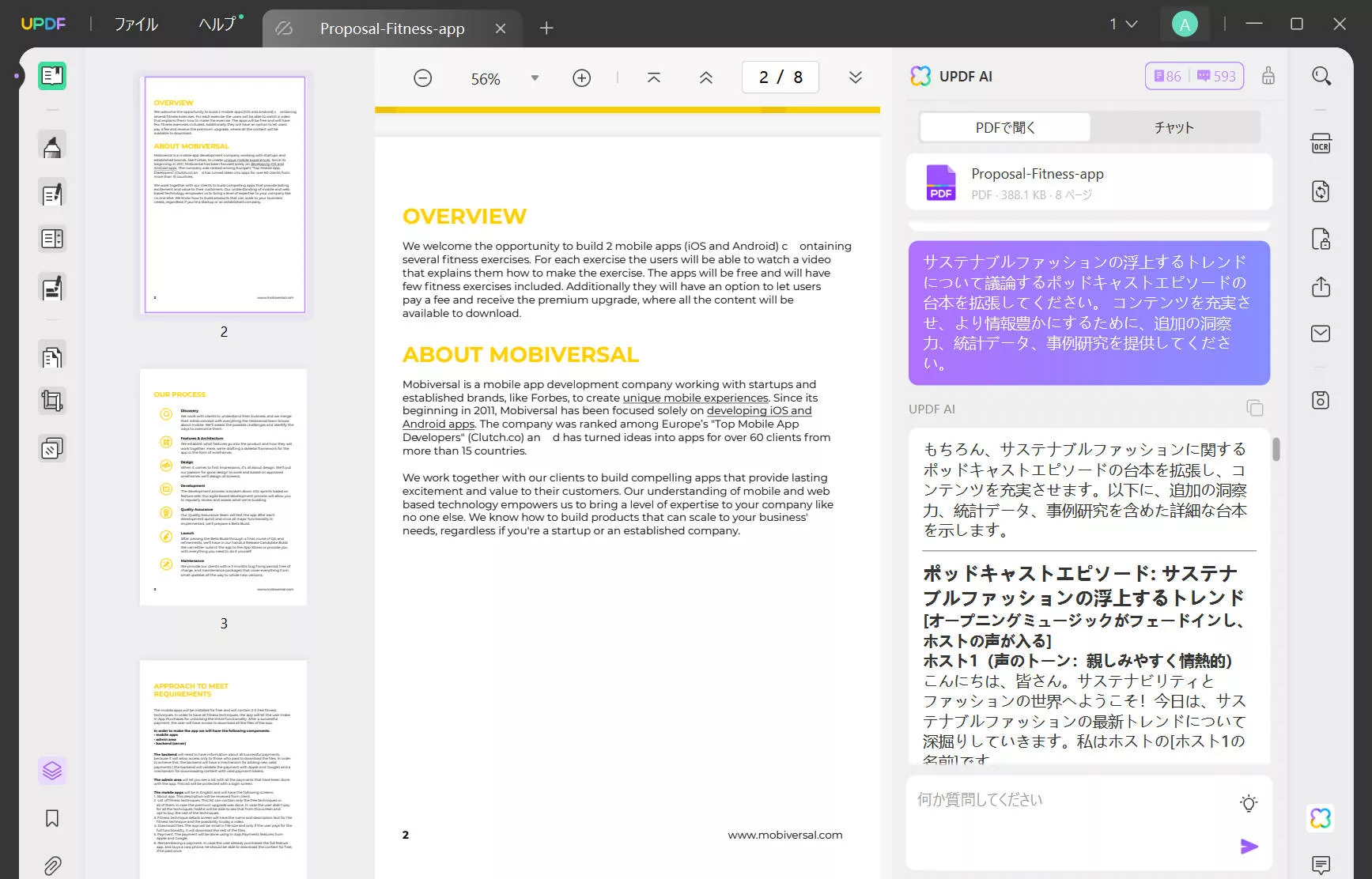
Task: Click the unique mobile experiences link
Action: 696,398
